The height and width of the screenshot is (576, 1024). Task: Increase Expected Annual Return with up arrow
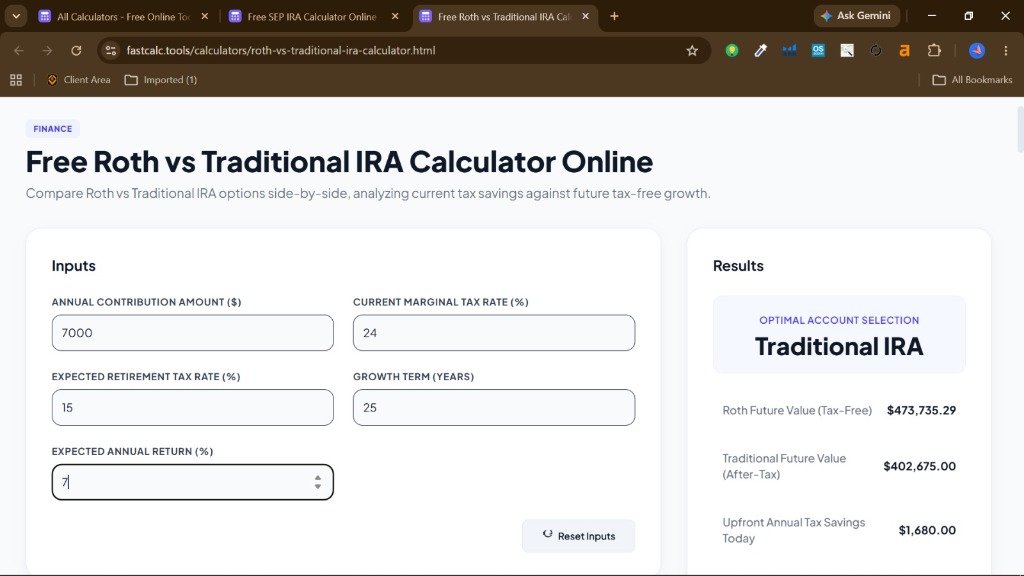pyautogui.click(x=318, y=478)
